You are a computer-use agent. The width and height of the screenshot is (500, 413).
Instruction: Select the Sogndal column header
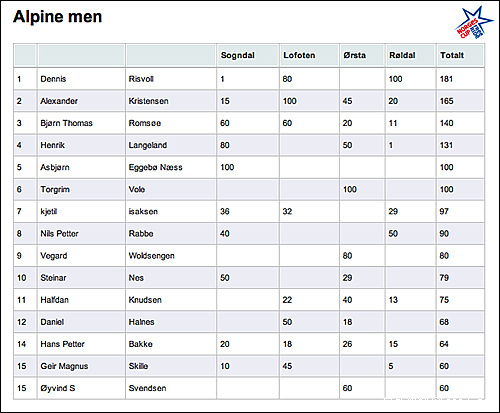238,55
